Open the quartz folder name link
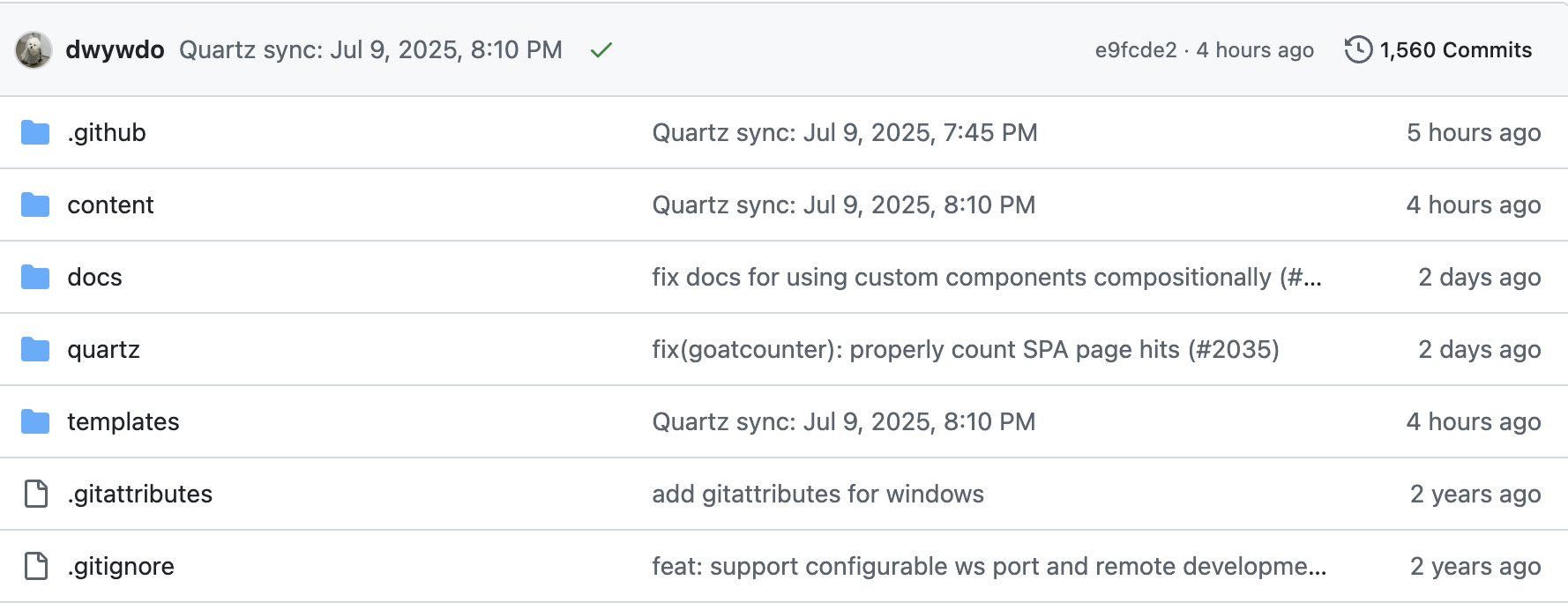This screenshot has height=610, width=1568. click(104, 349)
